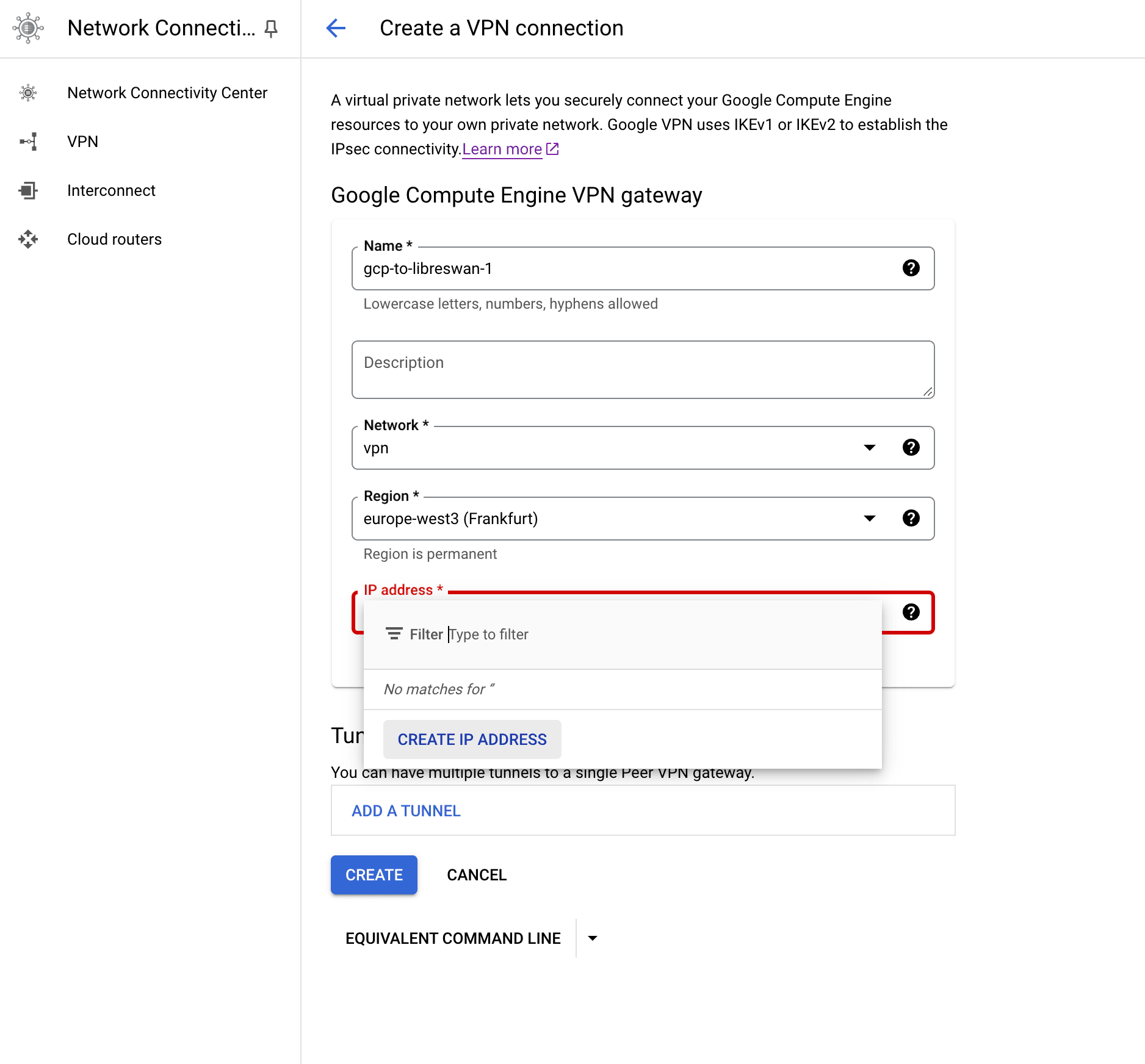Expand the Network dropdown showing vpn
The image size is (1145, 1064).
pos(869,448)
